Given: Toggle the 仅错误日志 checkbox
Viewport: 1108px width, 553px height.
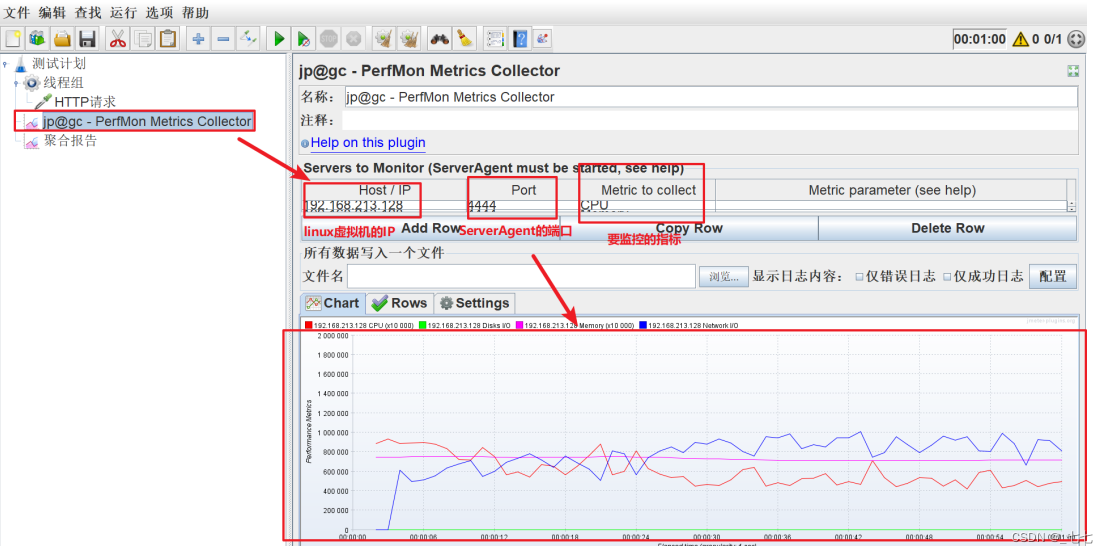Looking at the screenshot, I should click(x=859, y=277).
